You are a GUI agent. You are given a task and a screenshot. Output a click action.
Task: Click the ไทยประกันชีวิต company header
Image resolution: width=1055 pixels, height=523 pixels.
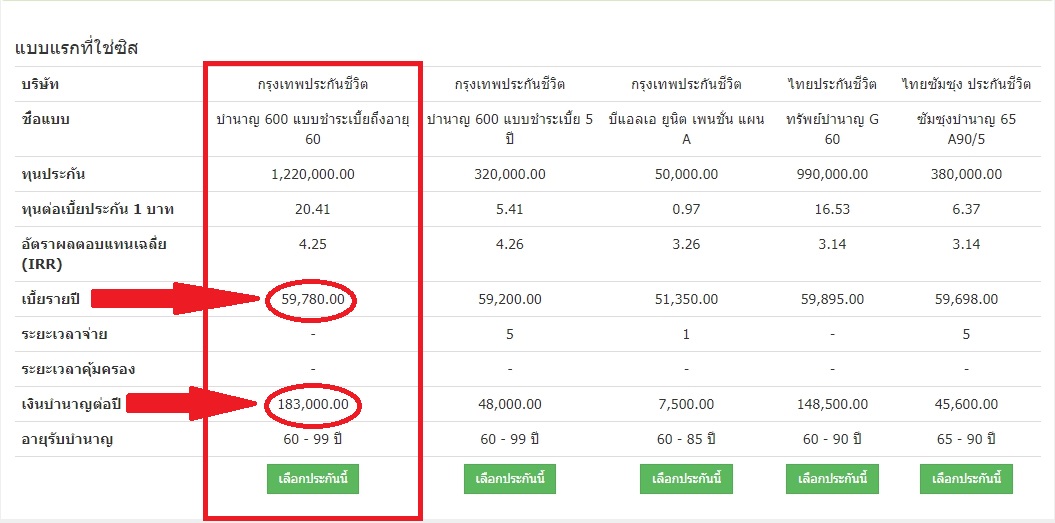coord(832,83)
